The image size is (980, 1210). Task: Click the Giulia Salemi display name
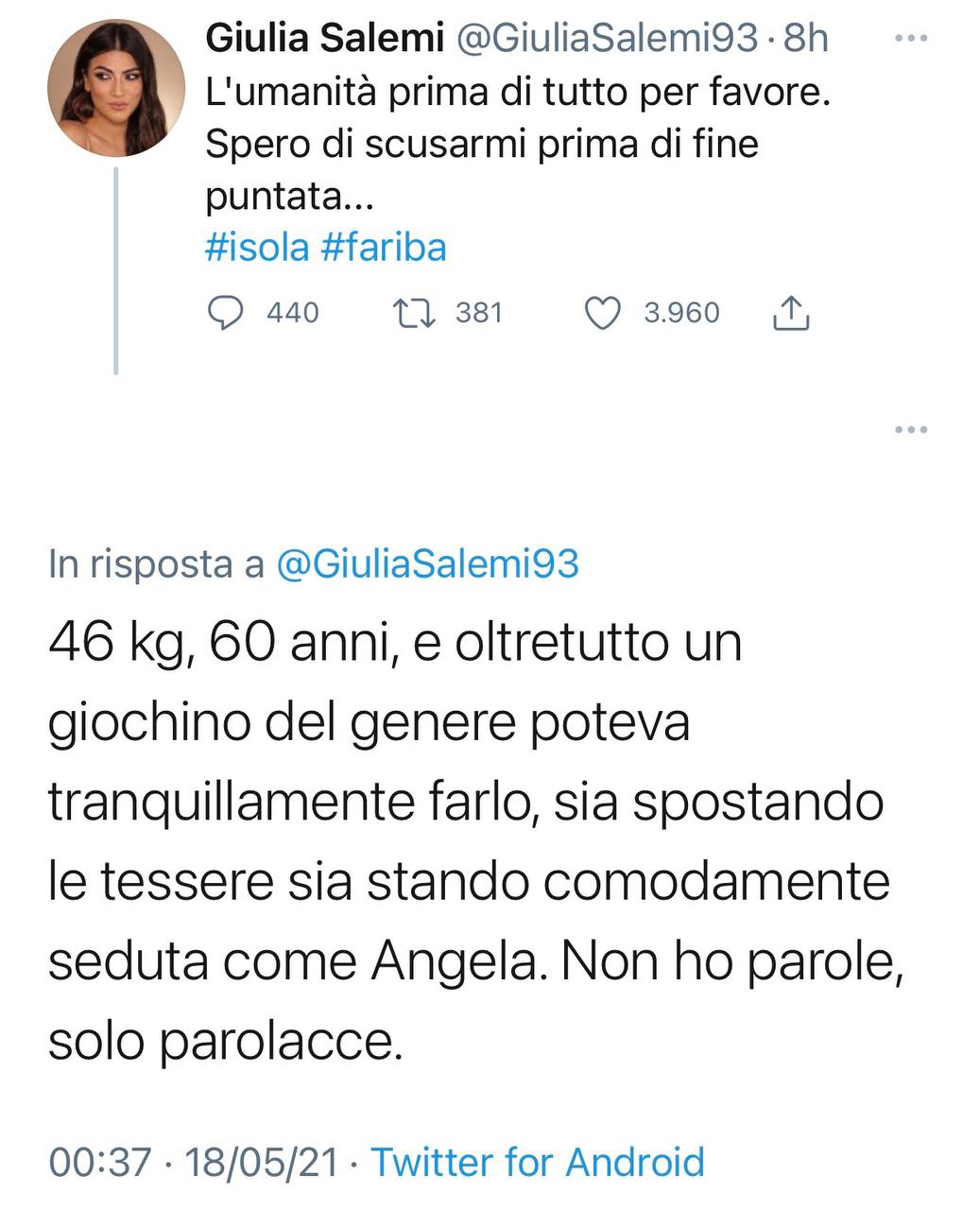(x=324, y=39)
